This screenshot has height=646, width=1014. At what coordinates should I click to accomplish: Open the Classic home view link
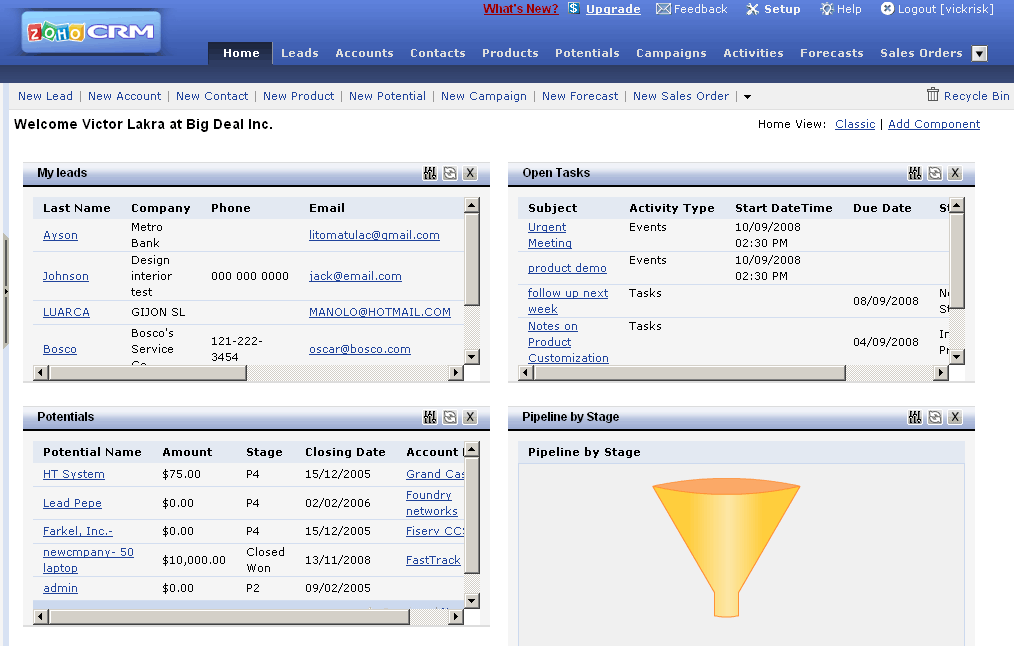coord(855,124)
